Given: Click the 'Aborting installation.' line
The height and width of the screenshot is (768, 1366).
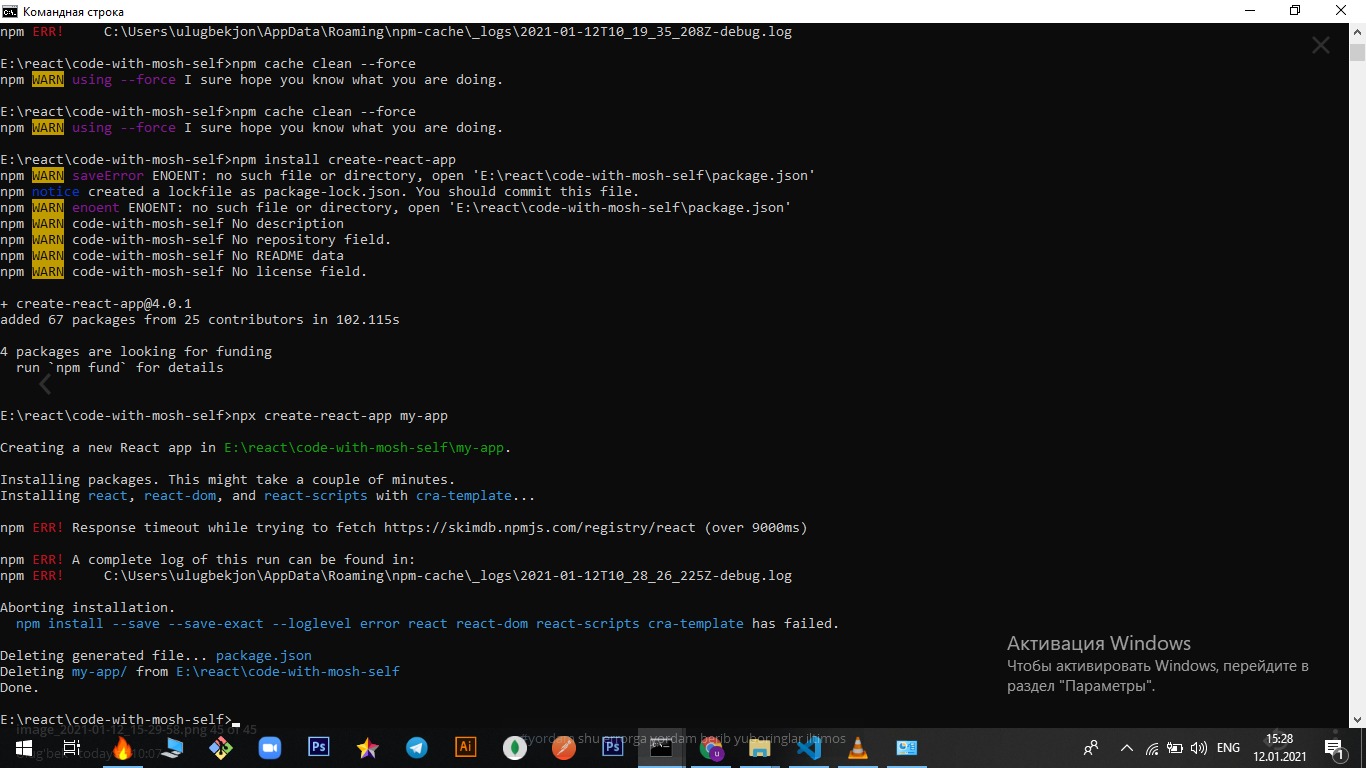Looking at the screenshot, I should tap(88, 608).
